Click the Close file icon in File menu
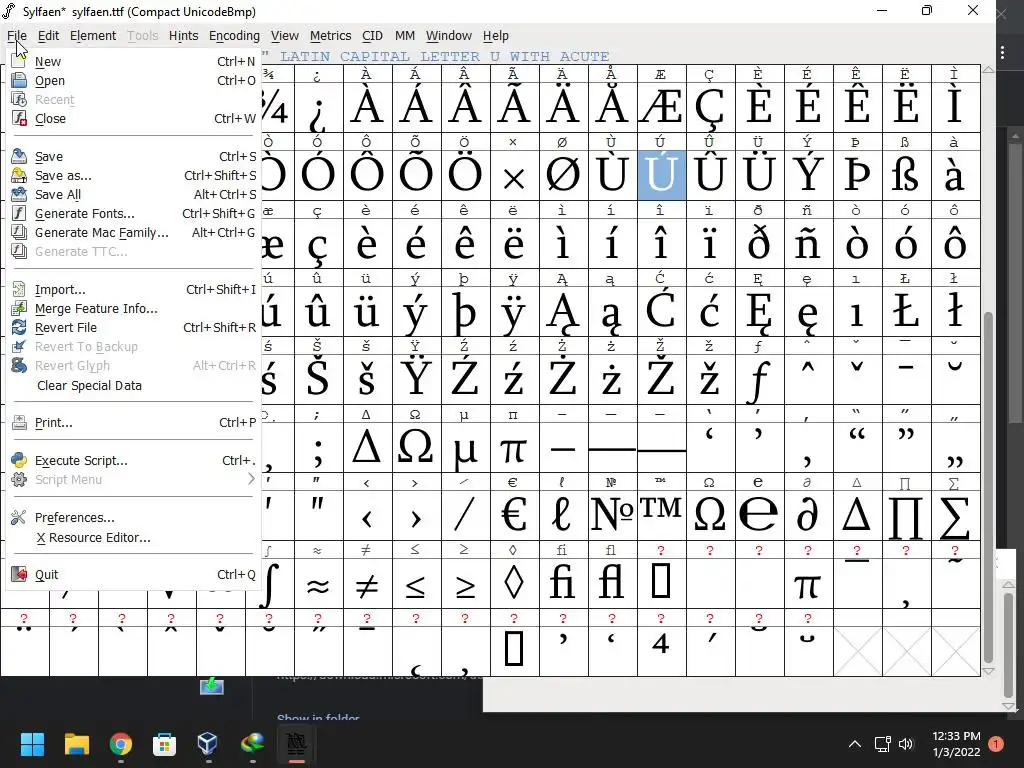 pos(19,118)
